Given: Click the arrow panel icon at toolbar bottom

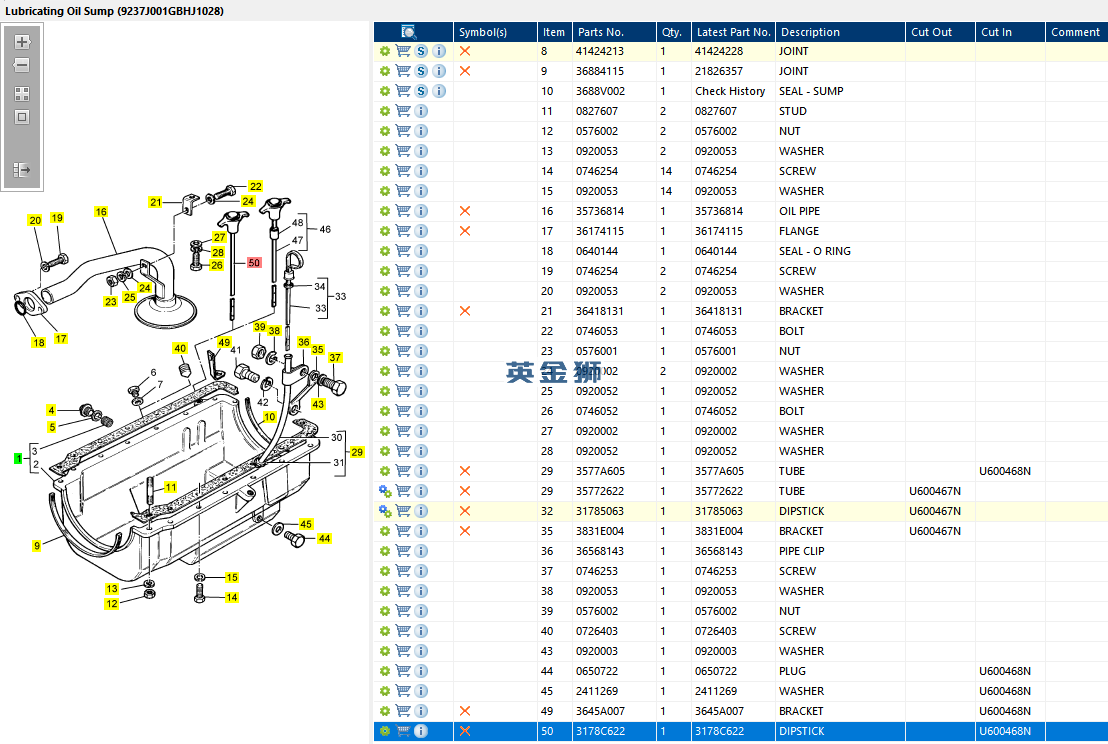Looking at the screenshot, I should 22,170.
